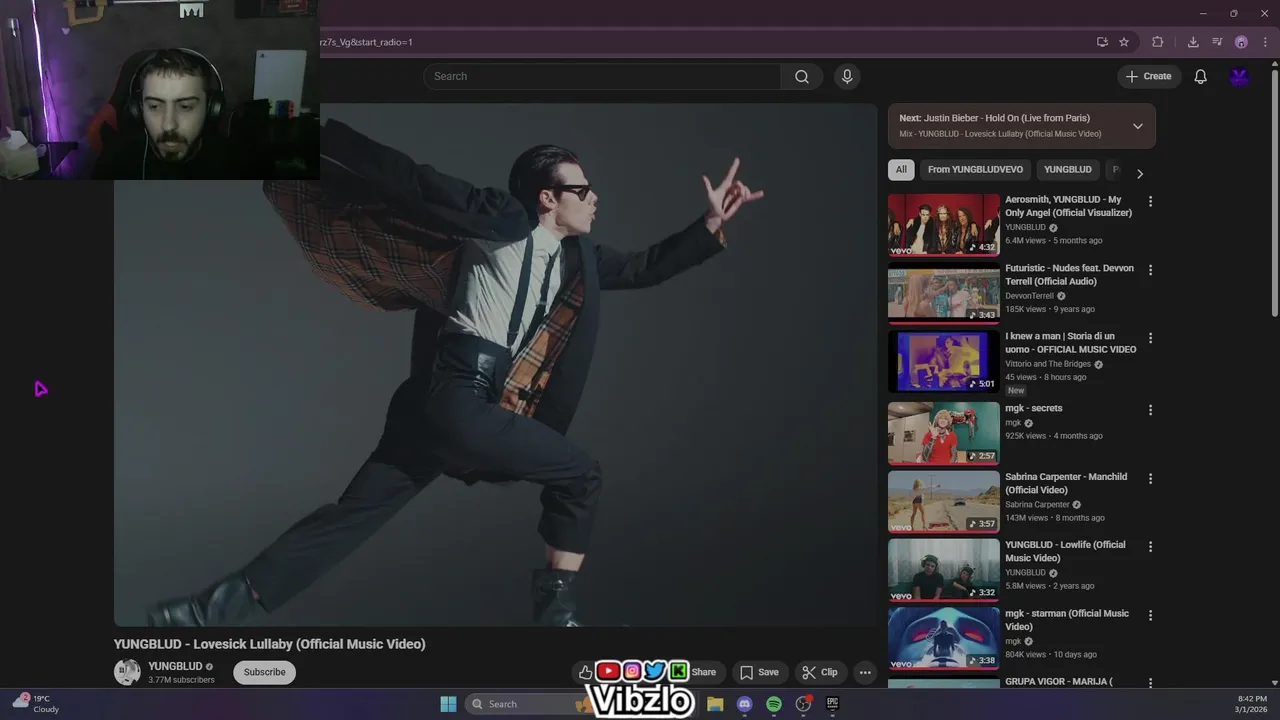
Task: Open the Windows Start menu
Action: coord(448,704)
